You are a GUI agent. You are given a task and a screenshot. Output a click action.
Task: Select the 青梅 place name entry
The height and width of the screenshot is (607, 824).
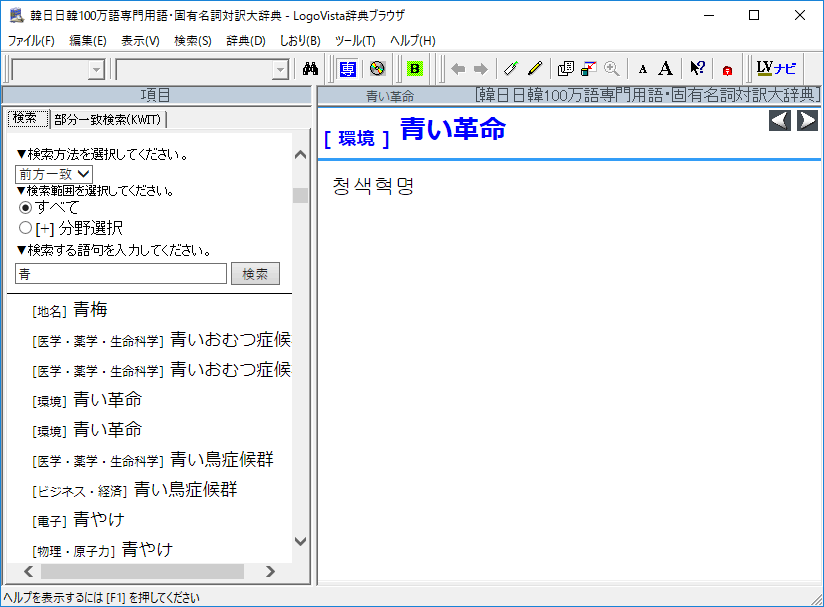[90, 310]
